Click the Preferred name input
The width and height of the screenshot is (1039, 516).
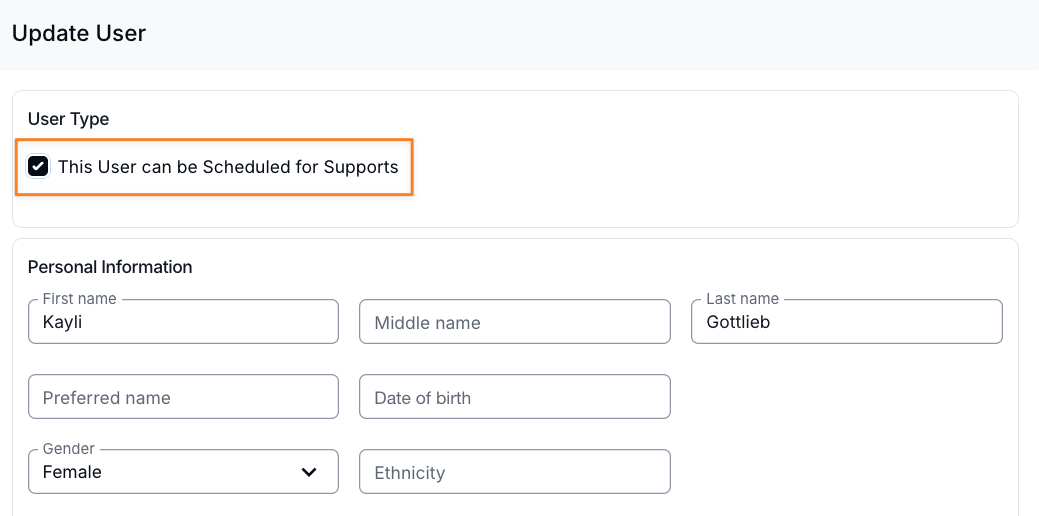point(183,397)
